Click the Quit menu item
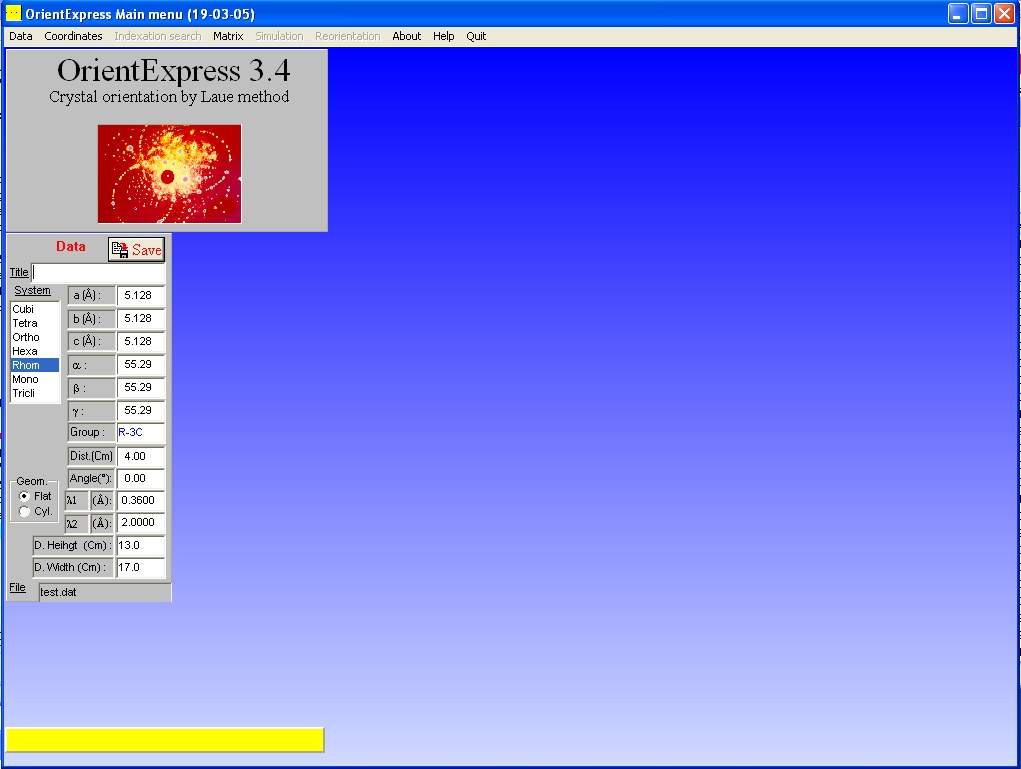This screenshot has height=769, width=1021. [x=476, y=36]
